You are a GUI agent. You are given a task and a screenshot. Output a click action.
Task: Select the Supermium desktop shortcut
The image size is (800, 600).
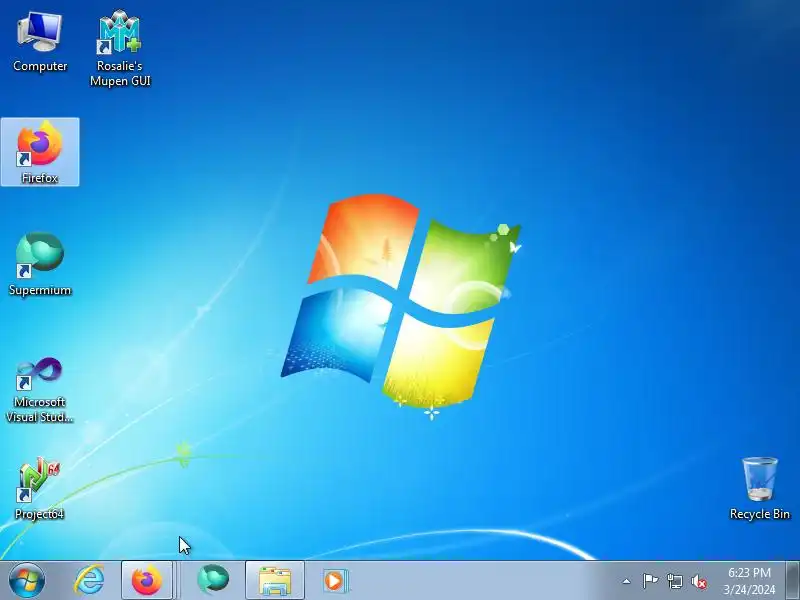40,264
